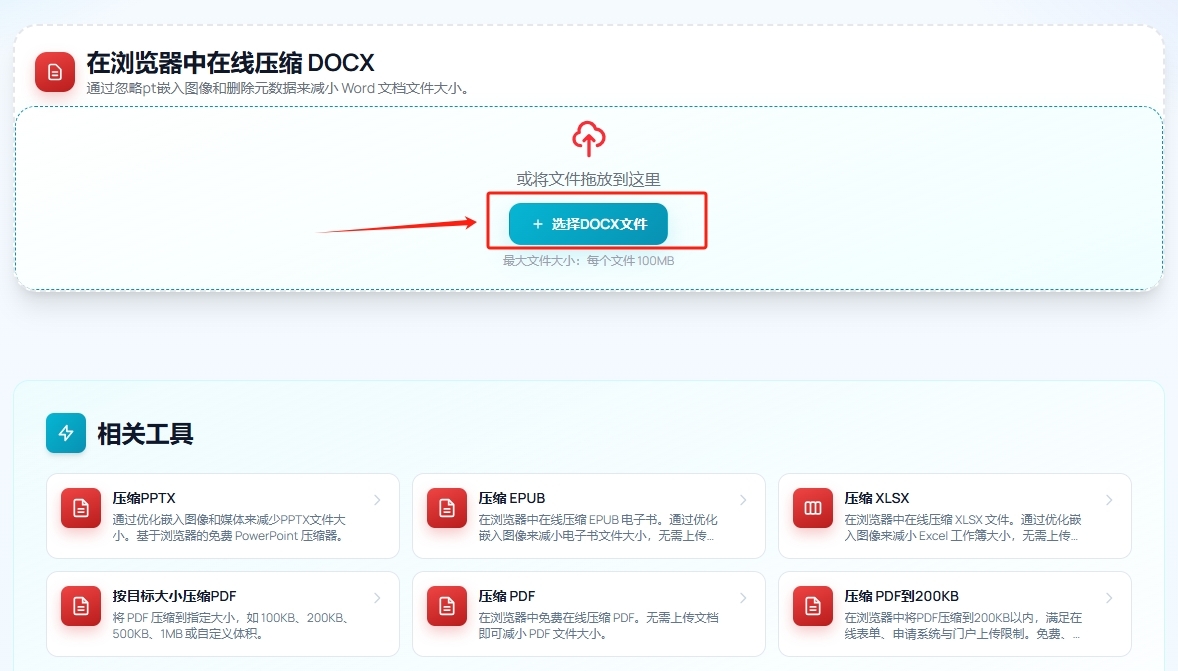Open the 压缩PPTX card chevron arrow
This screenshot has width=1178, height=671.
377,500
